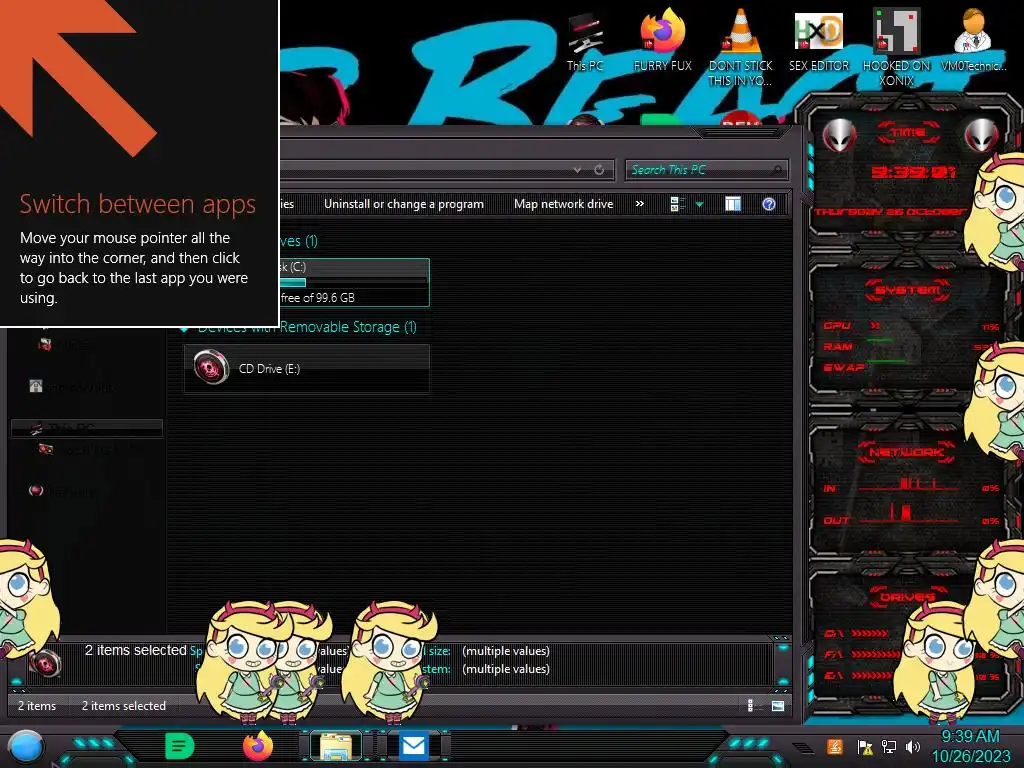
Task: Click the NETWORK gadget header
Action: [x=906, y=452]
